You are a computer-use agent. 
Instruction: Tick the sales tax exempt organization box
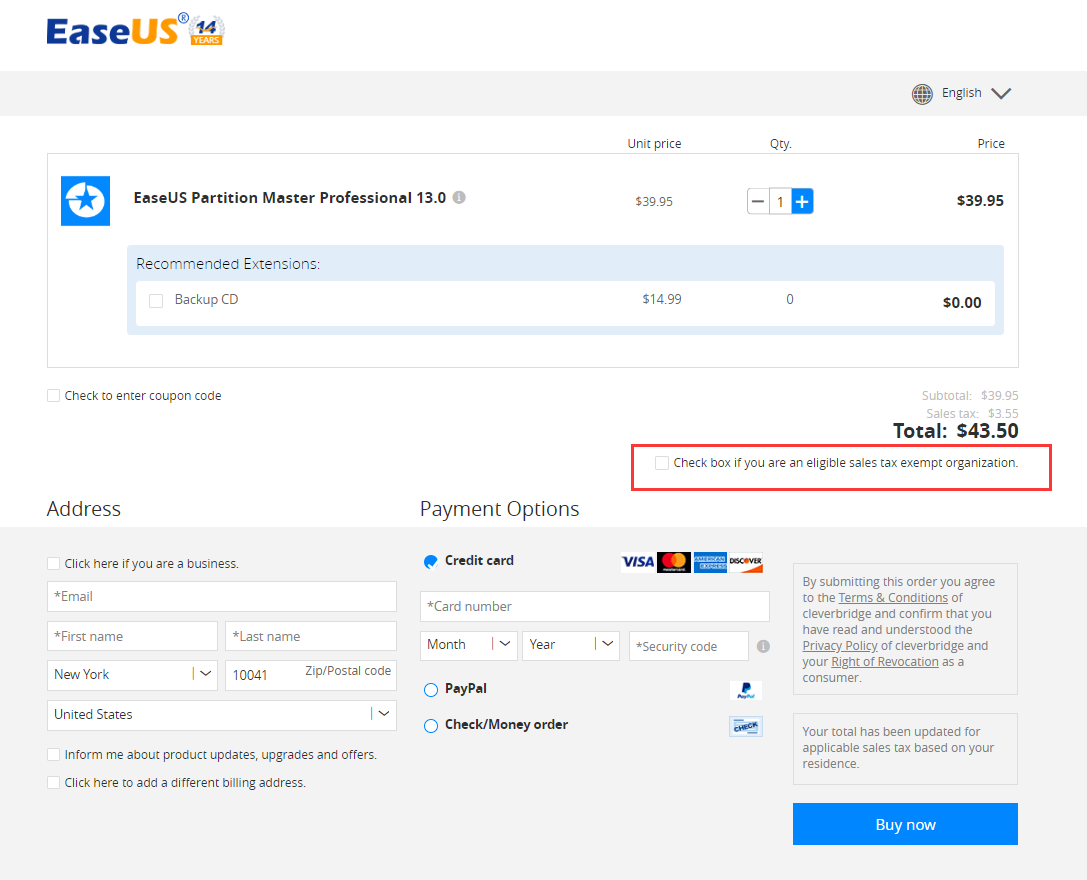[662, 463]
